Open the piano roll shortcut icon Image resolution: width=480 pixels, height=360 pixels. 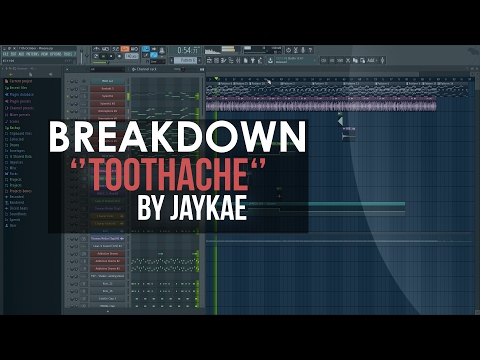[223, 60]
